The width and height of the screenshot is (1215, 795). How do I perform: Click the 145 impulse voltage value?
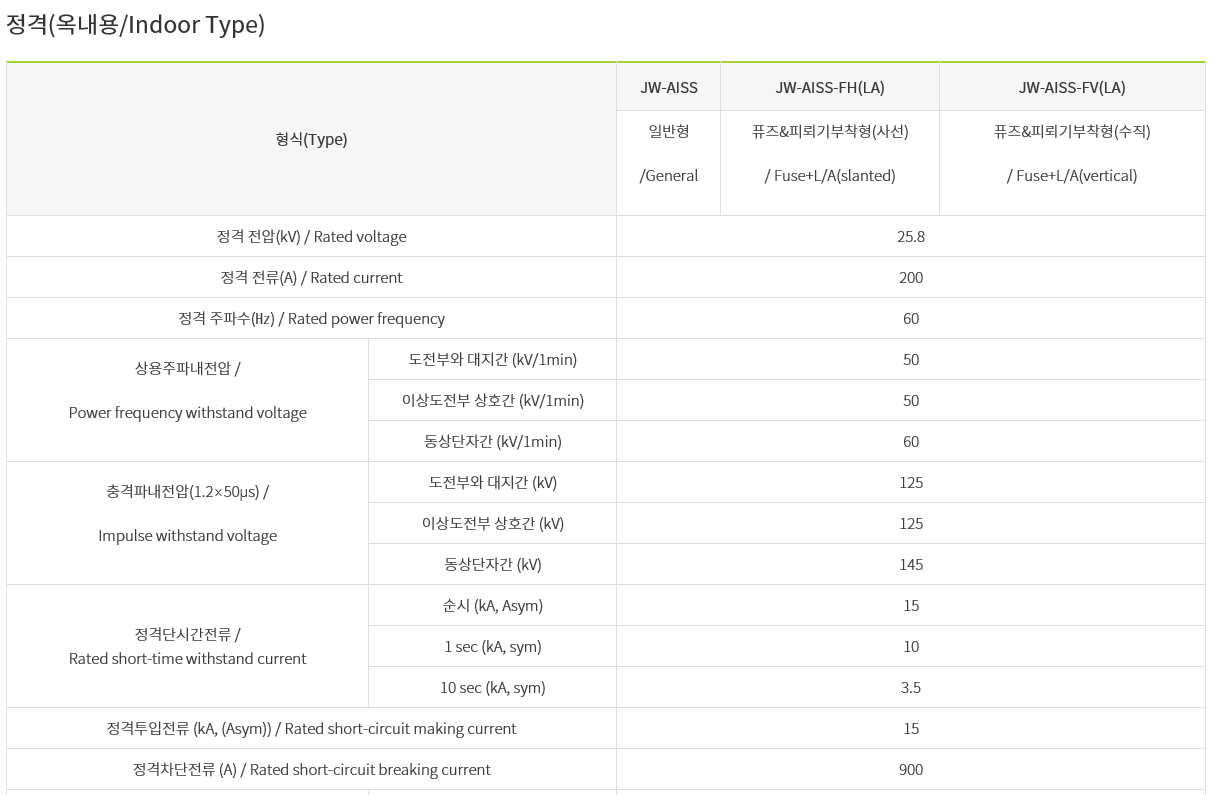pos(910,565)
